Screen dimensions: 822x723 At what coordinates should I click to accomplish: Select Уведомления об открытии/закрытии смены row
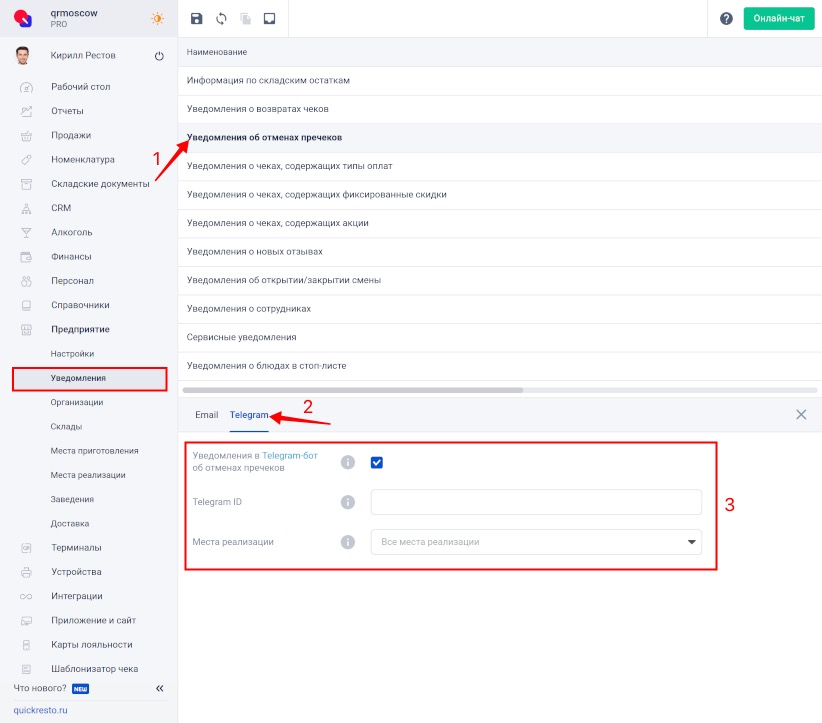[500, 280]
